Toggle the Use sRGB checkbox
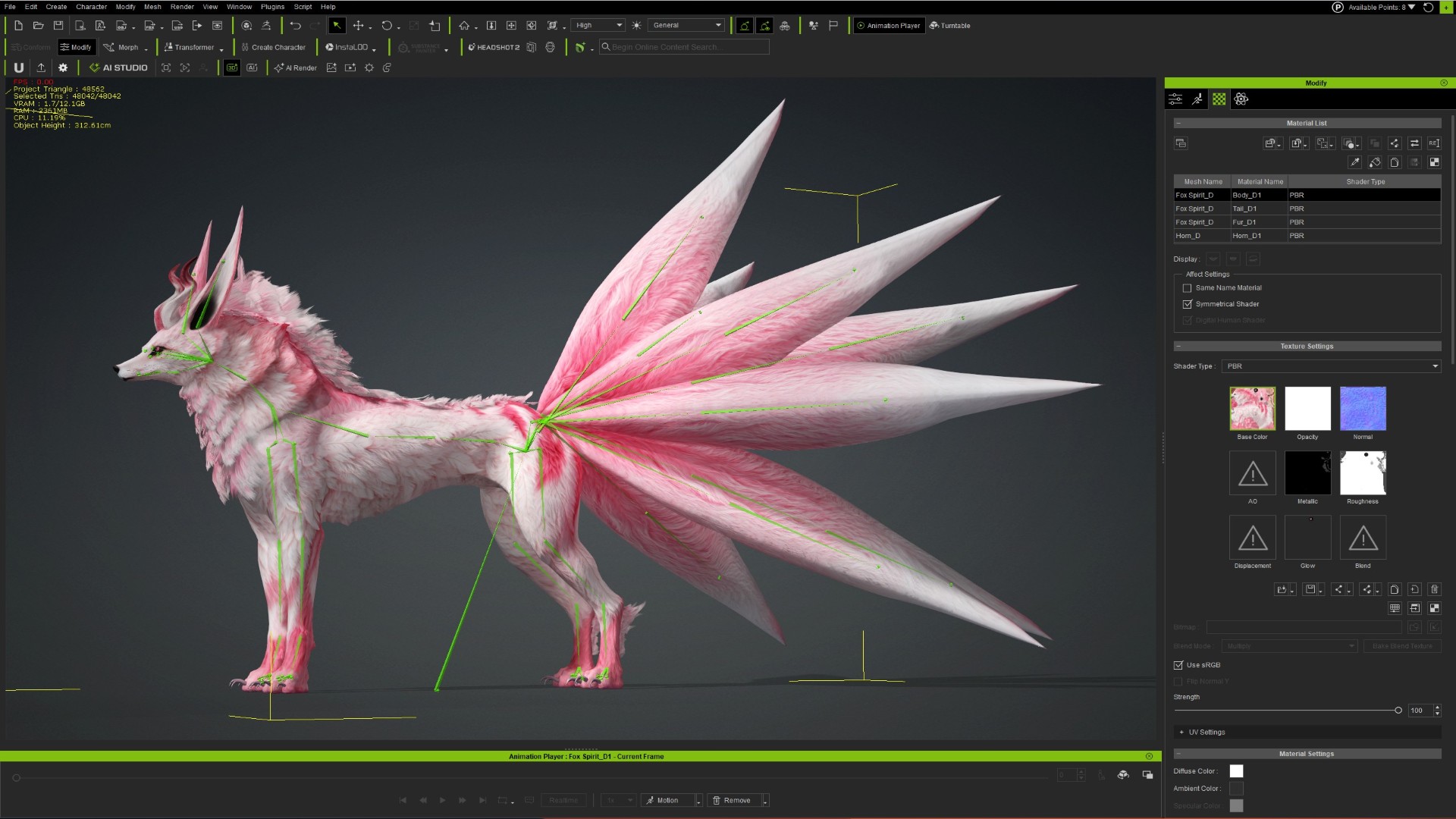 pos(1178,665)
